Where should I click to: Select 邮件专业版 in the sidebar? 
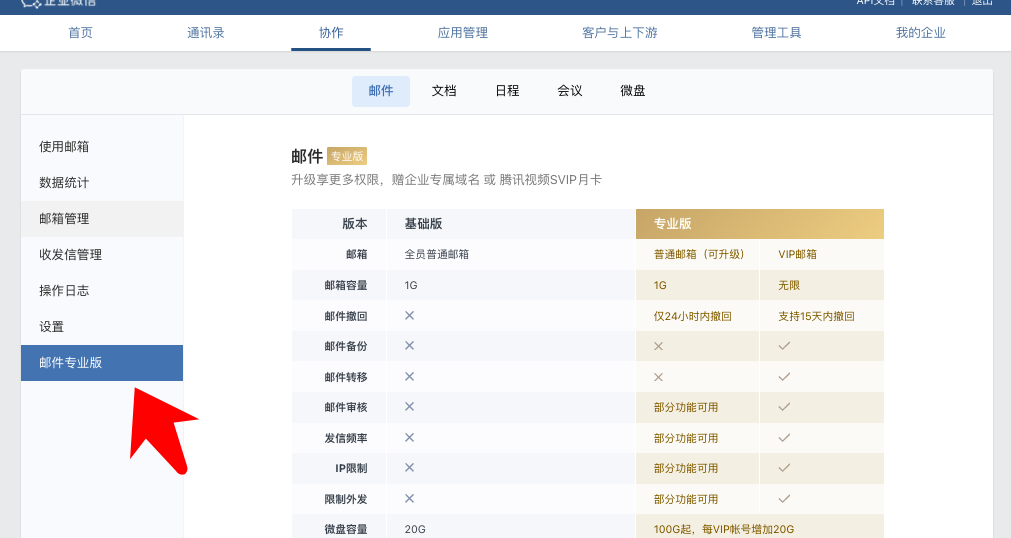click(x=70, y=363)
